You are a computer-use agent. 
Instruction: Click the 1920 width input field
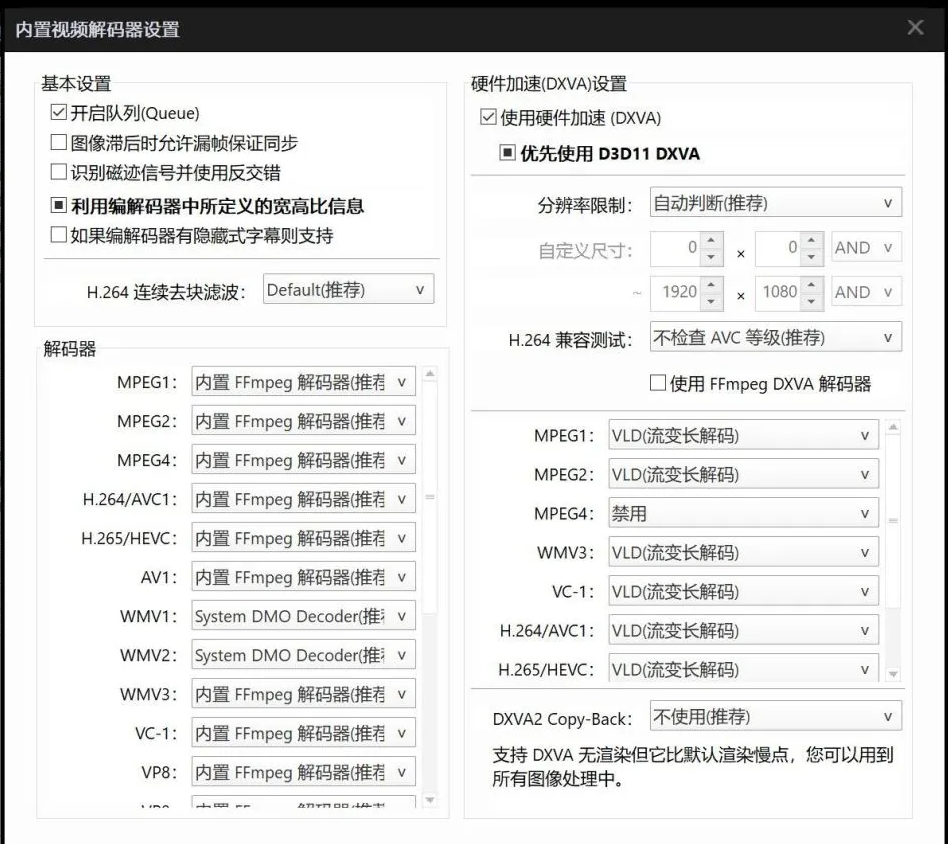coord(676,293)
